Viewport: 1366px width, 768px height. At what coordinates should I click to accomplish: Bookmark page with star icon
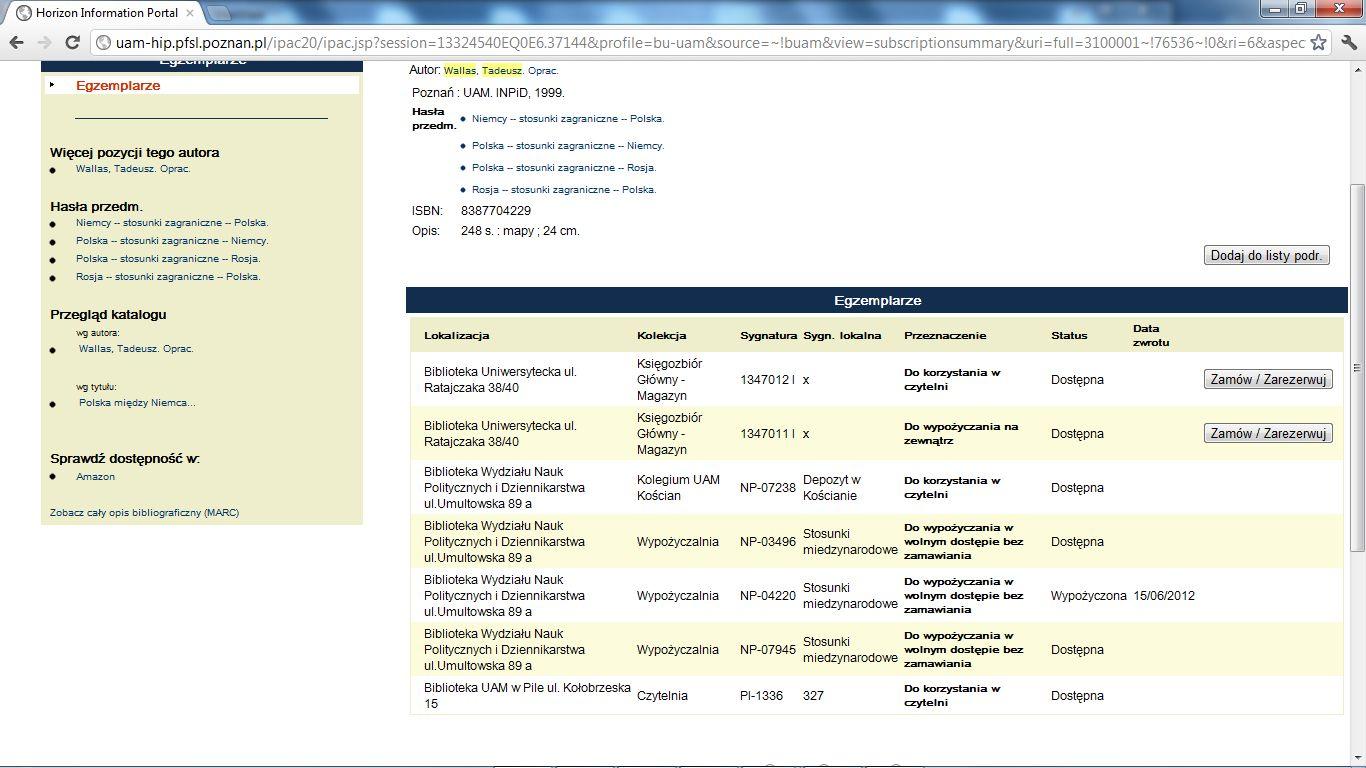tap(1319, 42)
